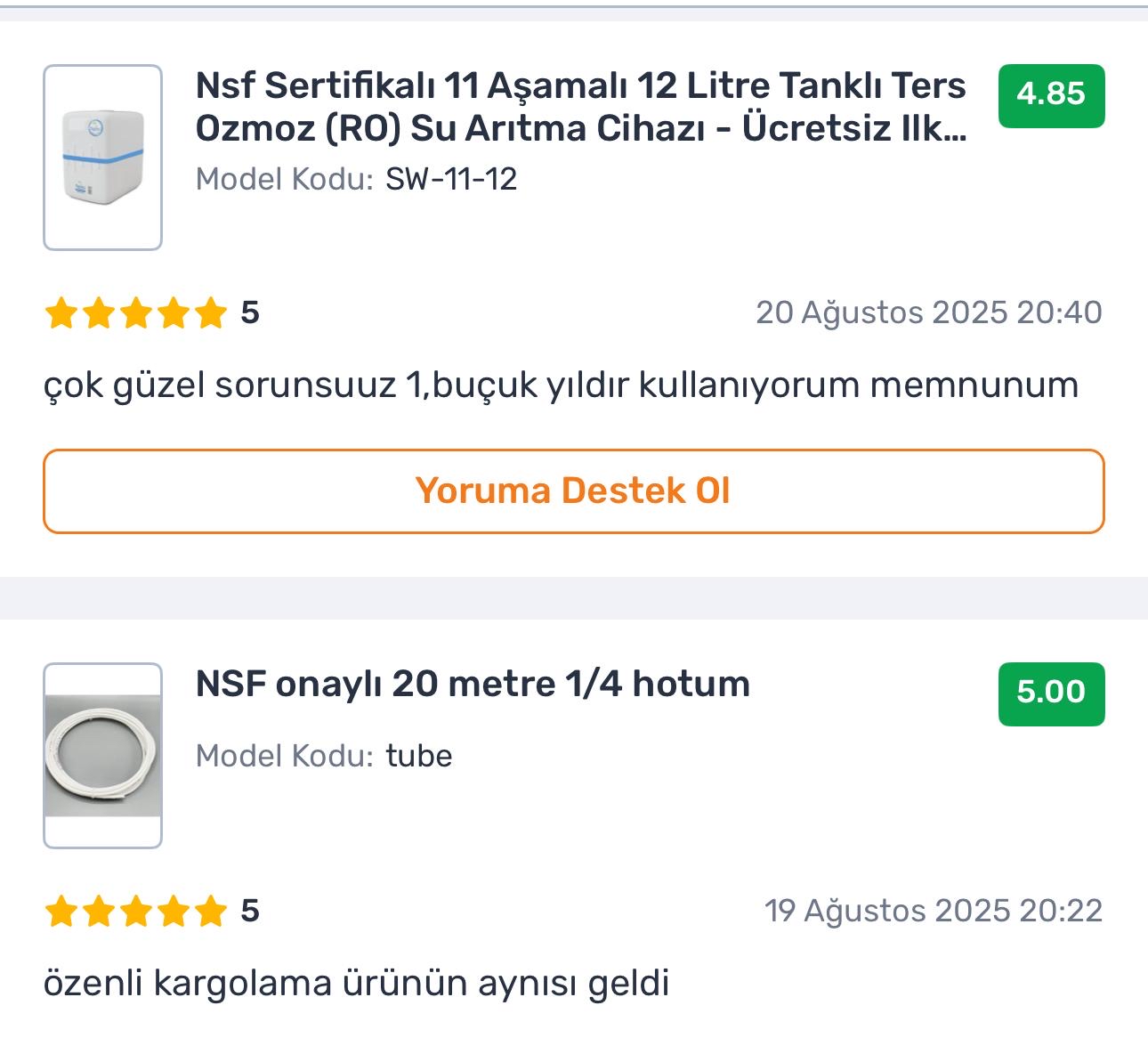The width and height of the screenshot is (1148, 1046).
Task: Click the review date "19 Ağustos 2025 20:22"
Action: tap(934, 911)
